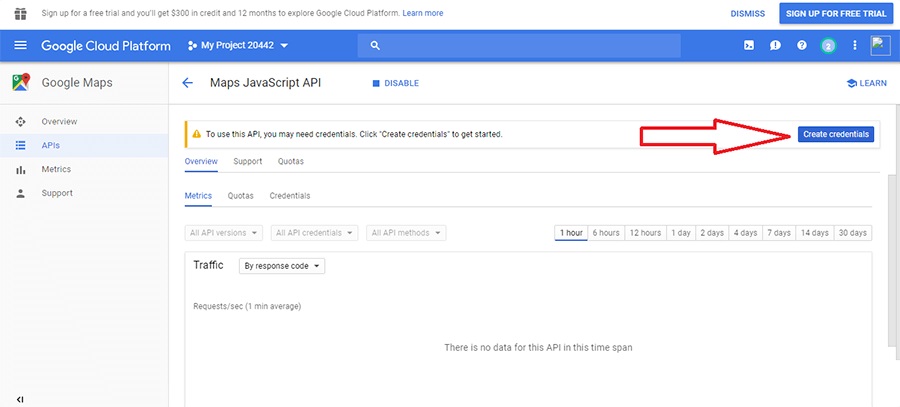
Task: Open the My Project 20442 selector
Action: click(x=238, y=46)
